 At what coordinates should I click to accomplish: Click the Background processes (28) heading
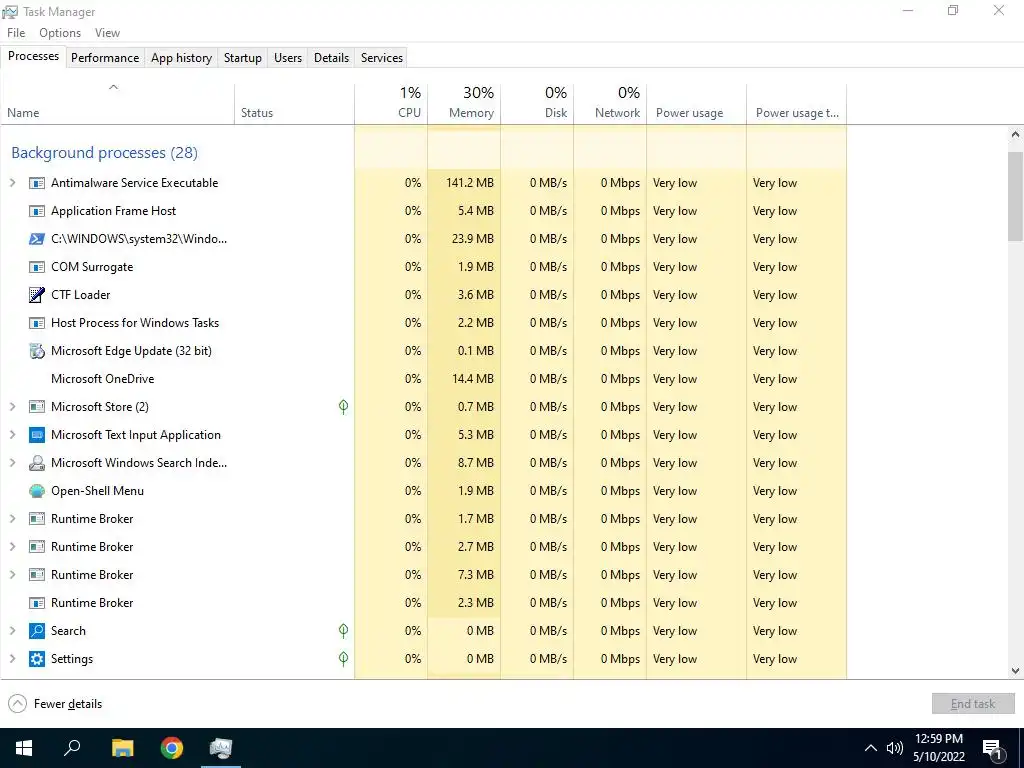tap(104, 153)
